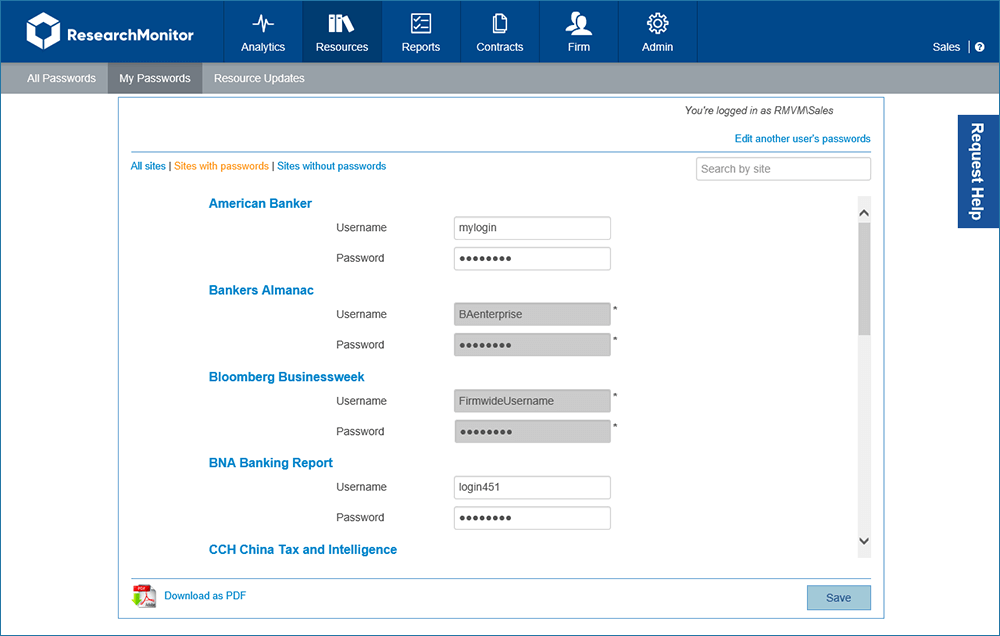Filter by Sites with passwords
The width and height of the screenshot is (1000, 636).
pyautogui.click(x=221, y=166)
